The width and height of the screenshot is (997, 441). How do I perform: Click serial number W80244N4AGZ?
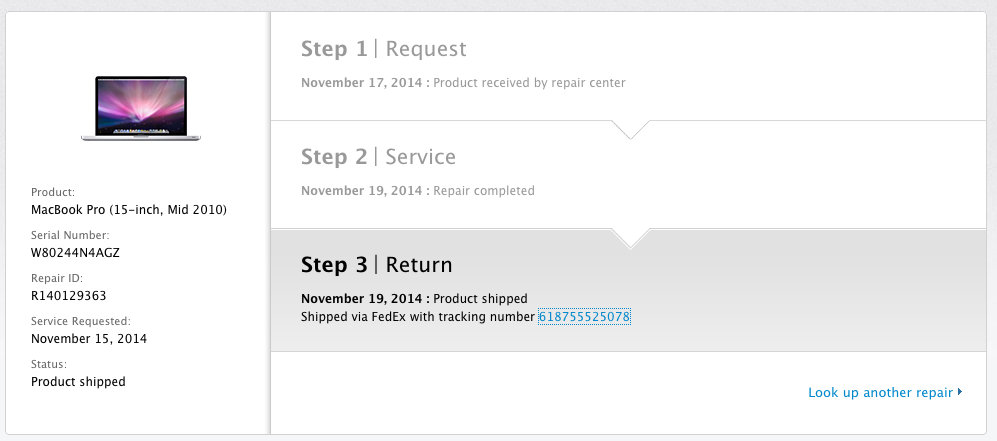77,253
